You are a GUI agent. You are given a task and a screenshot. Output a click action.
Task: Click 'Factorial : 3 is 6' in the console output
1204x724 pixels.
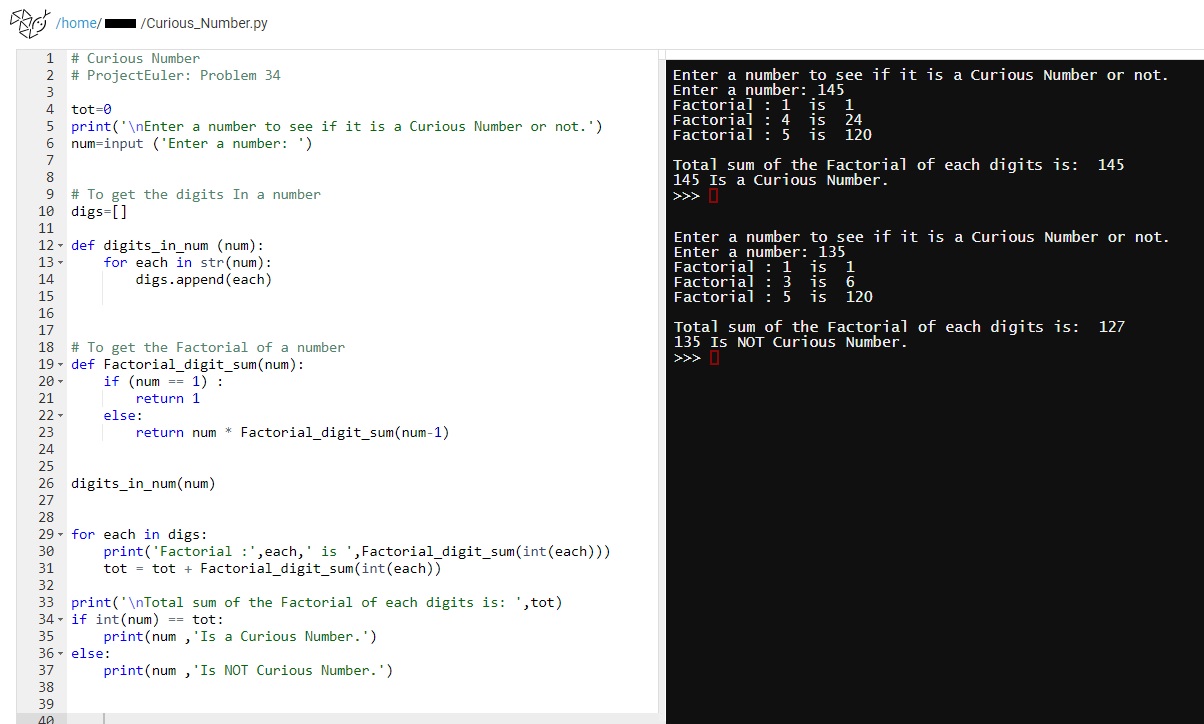coord(764,282)
